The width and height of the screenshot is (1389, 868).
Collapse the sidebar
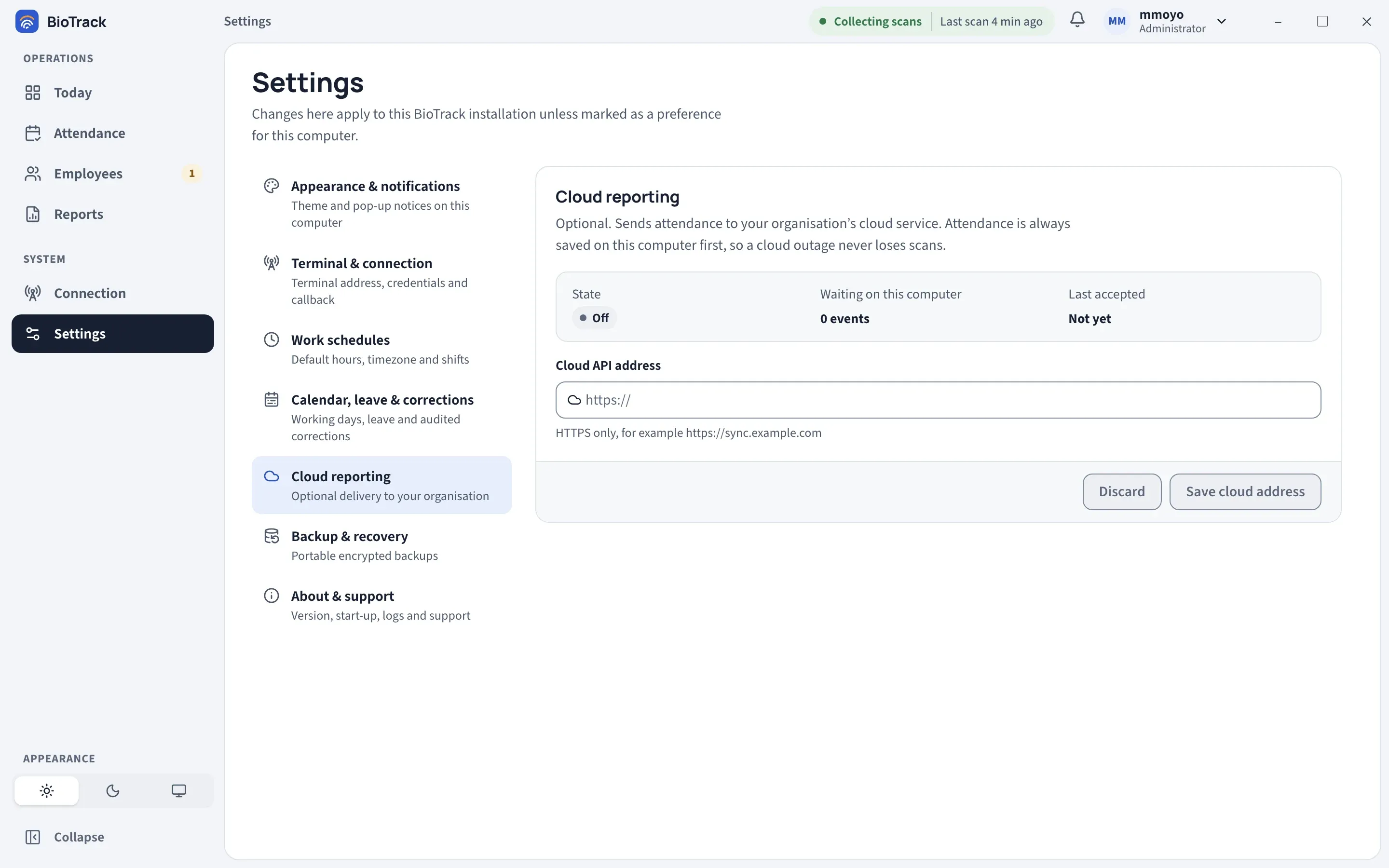coord(112,837)
